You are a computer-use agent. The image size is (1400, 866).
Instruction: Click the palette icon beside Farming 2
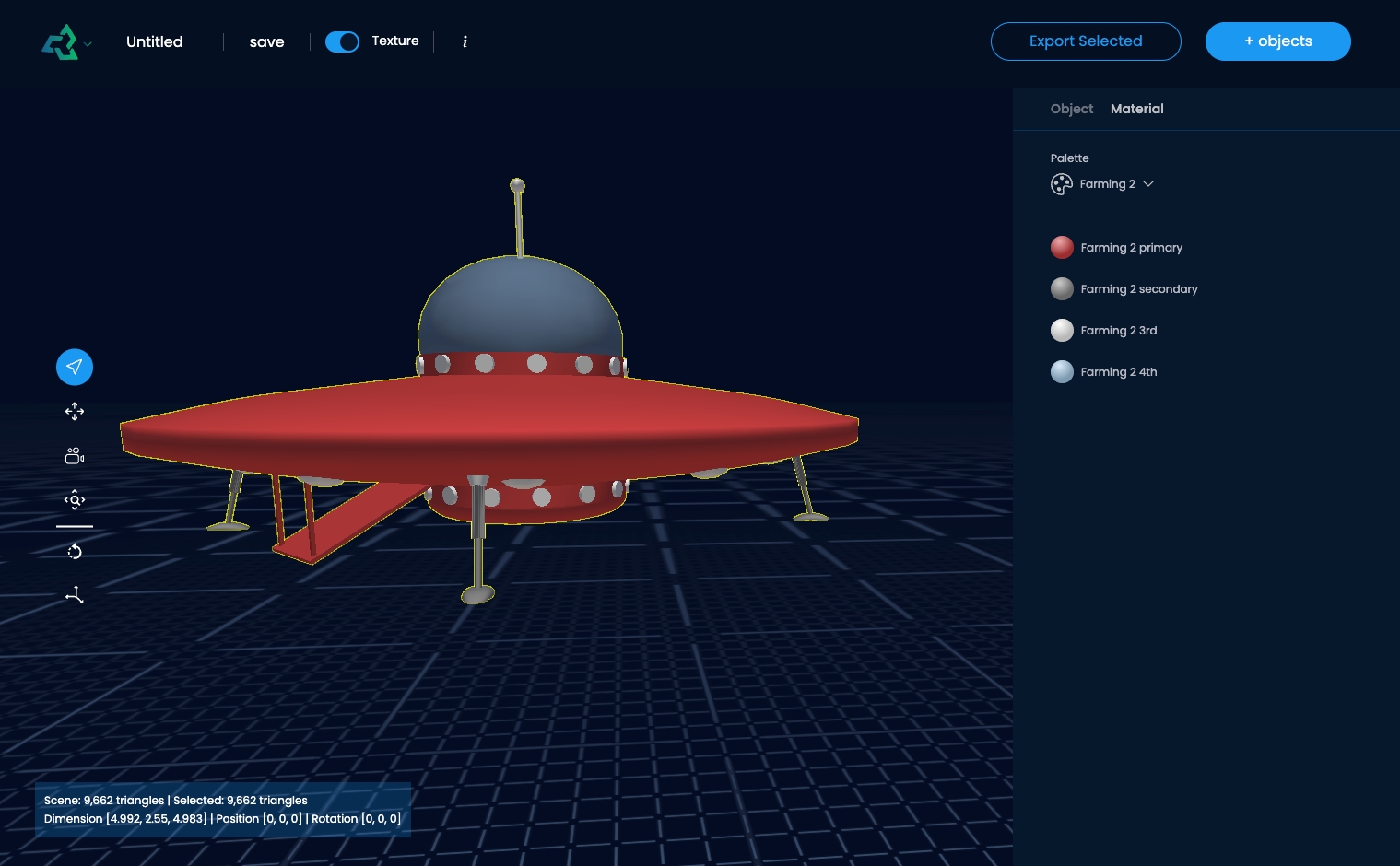pos(1062,184)
